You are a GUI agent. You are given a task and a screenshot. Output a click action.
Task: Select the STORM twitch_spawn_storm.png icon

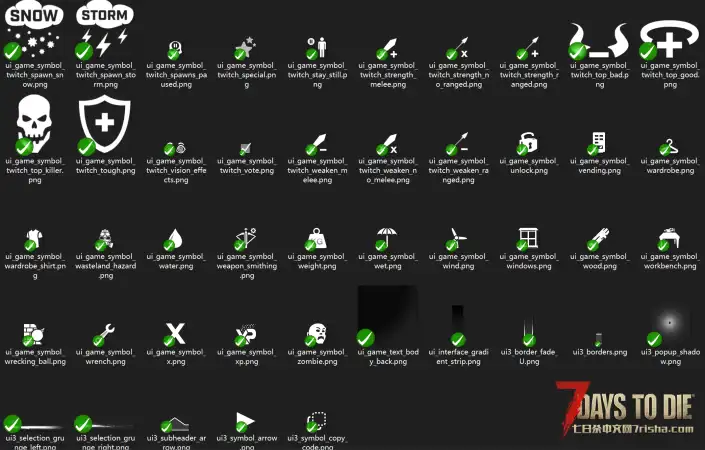pos(105,30)
